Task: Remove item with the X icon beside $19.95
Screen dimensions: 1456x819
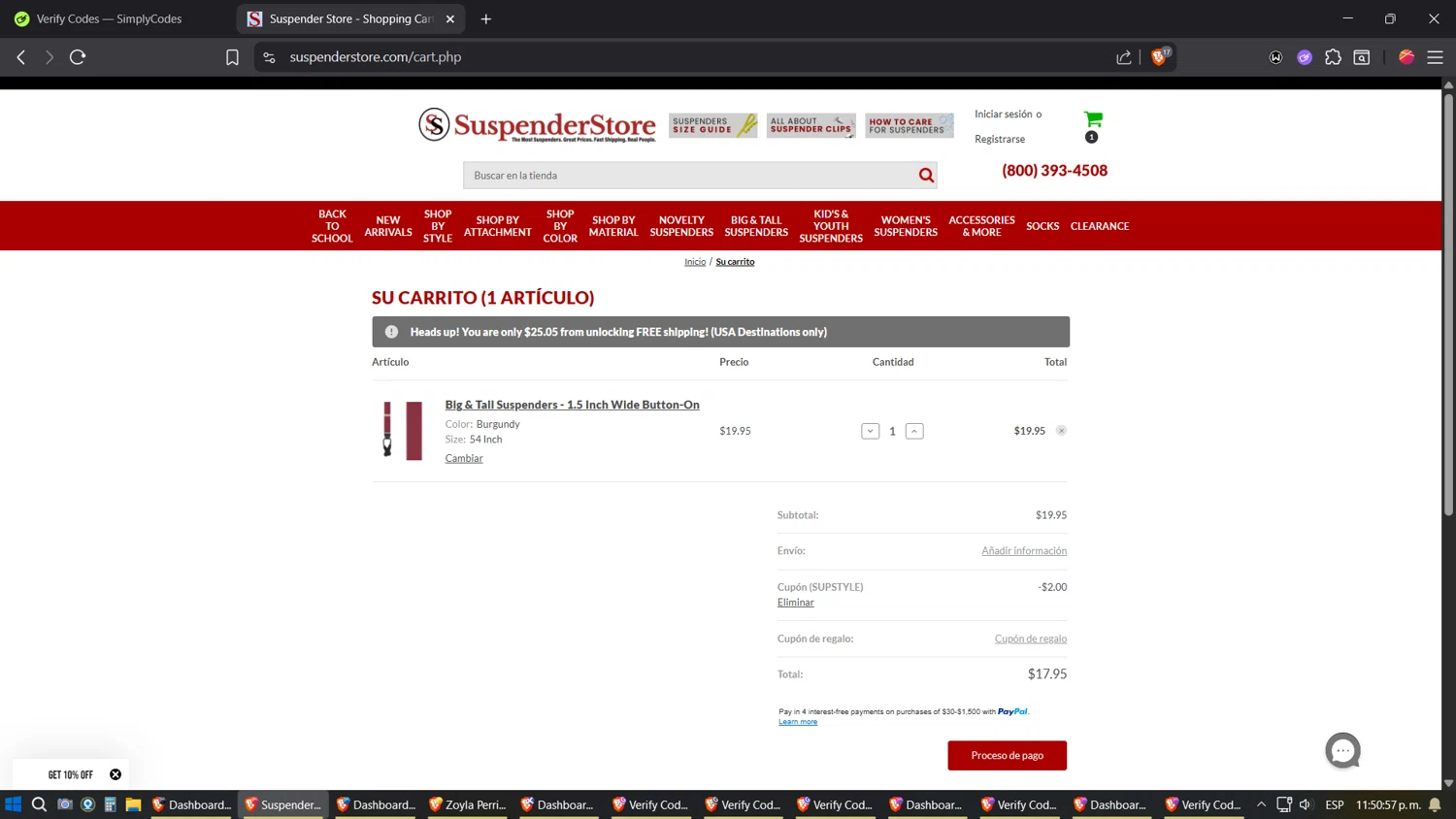Action: pos(1061,431)
